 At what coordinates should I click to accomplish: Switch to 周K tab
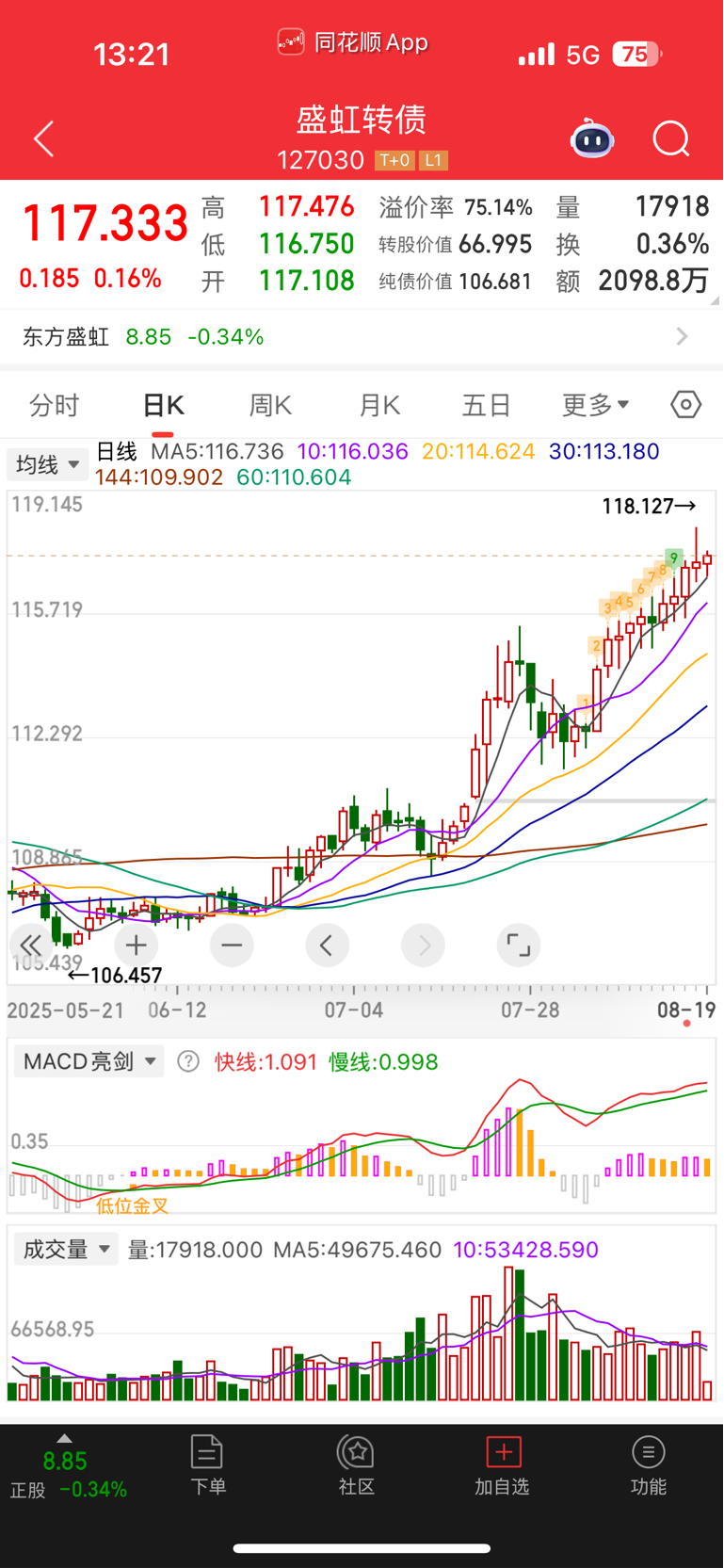(270, 405)
